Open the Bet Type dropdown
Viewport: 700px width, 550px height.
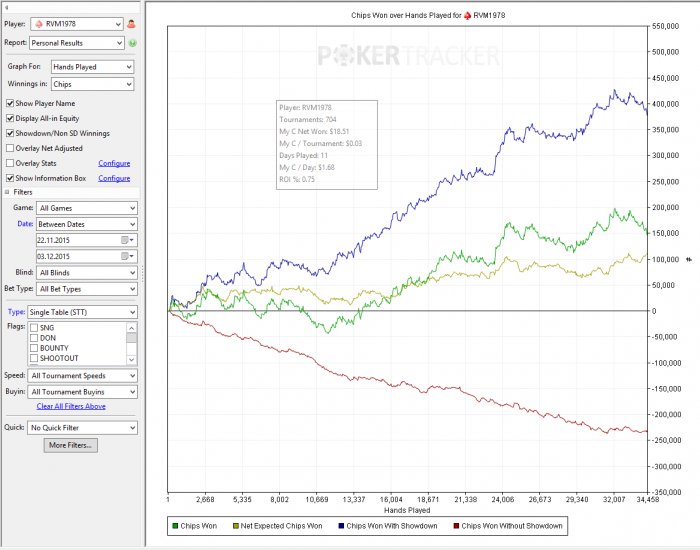pos(86,289)
